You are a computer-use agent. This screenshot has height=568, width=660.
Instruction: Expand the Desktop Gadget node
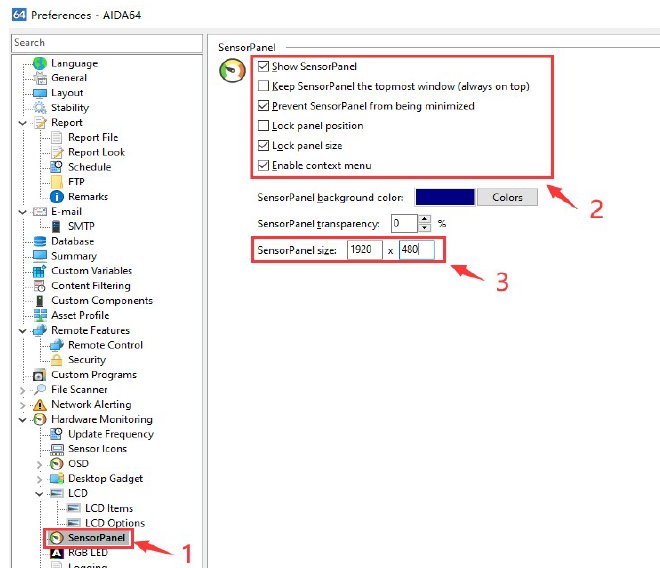[40, 479]
